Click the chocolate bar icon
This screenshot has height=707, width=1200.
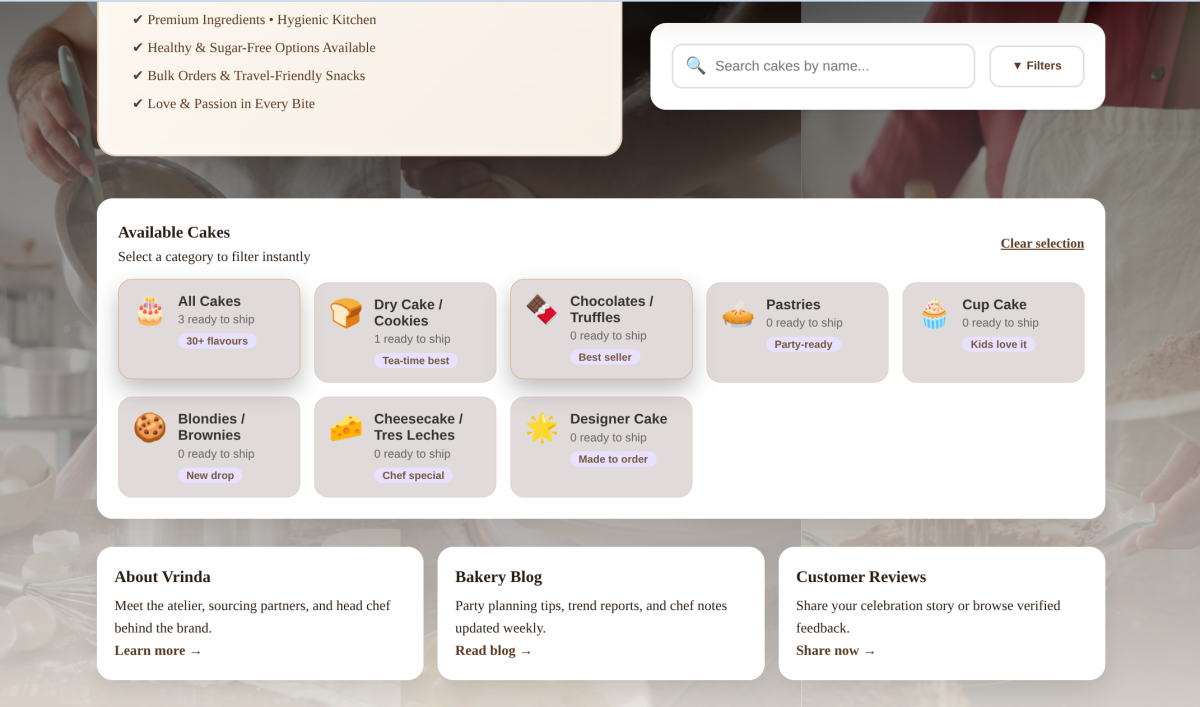[542, 310]
